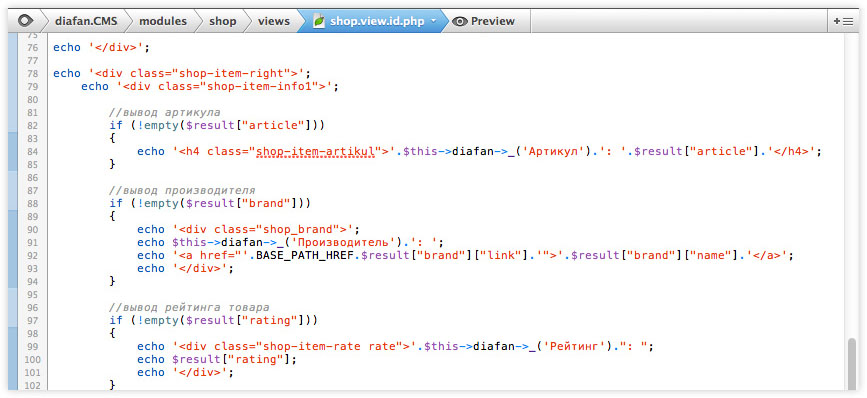Open the shop.view.id.php dropdown arrow

tap(434, 20)
